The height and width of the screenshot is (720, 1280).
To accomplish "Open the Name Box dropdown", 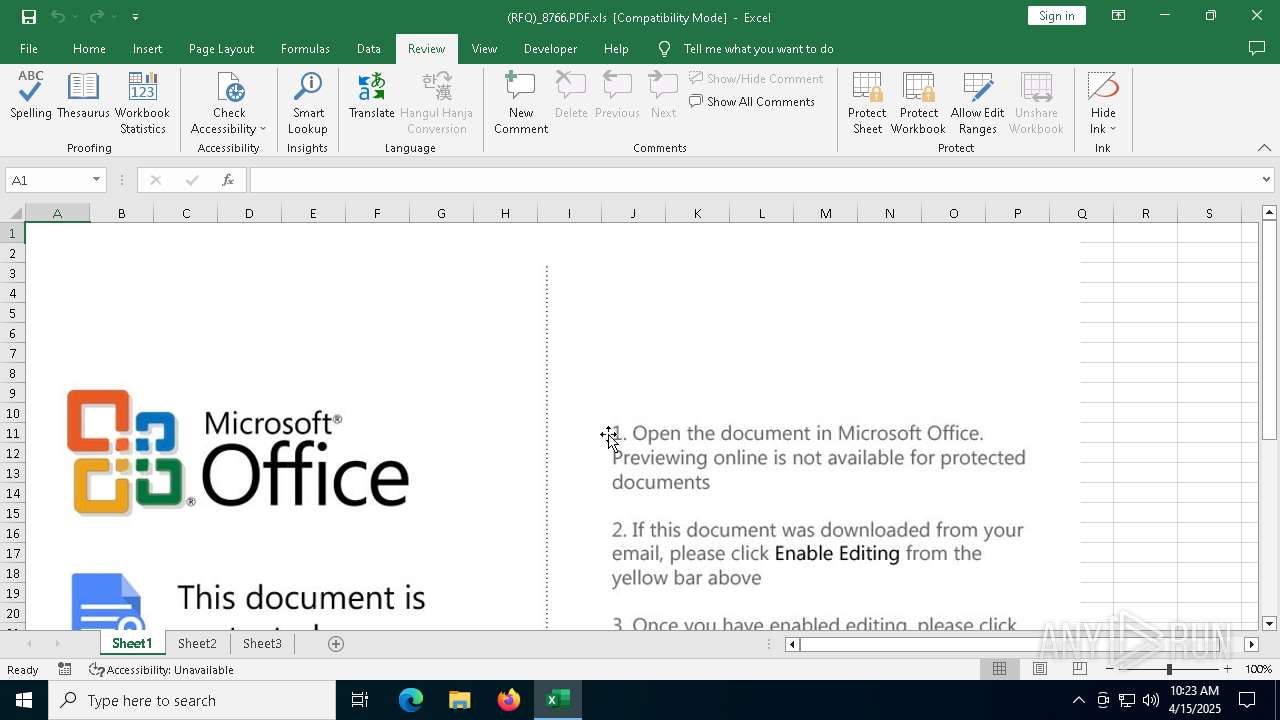I will tap(96, 180).
